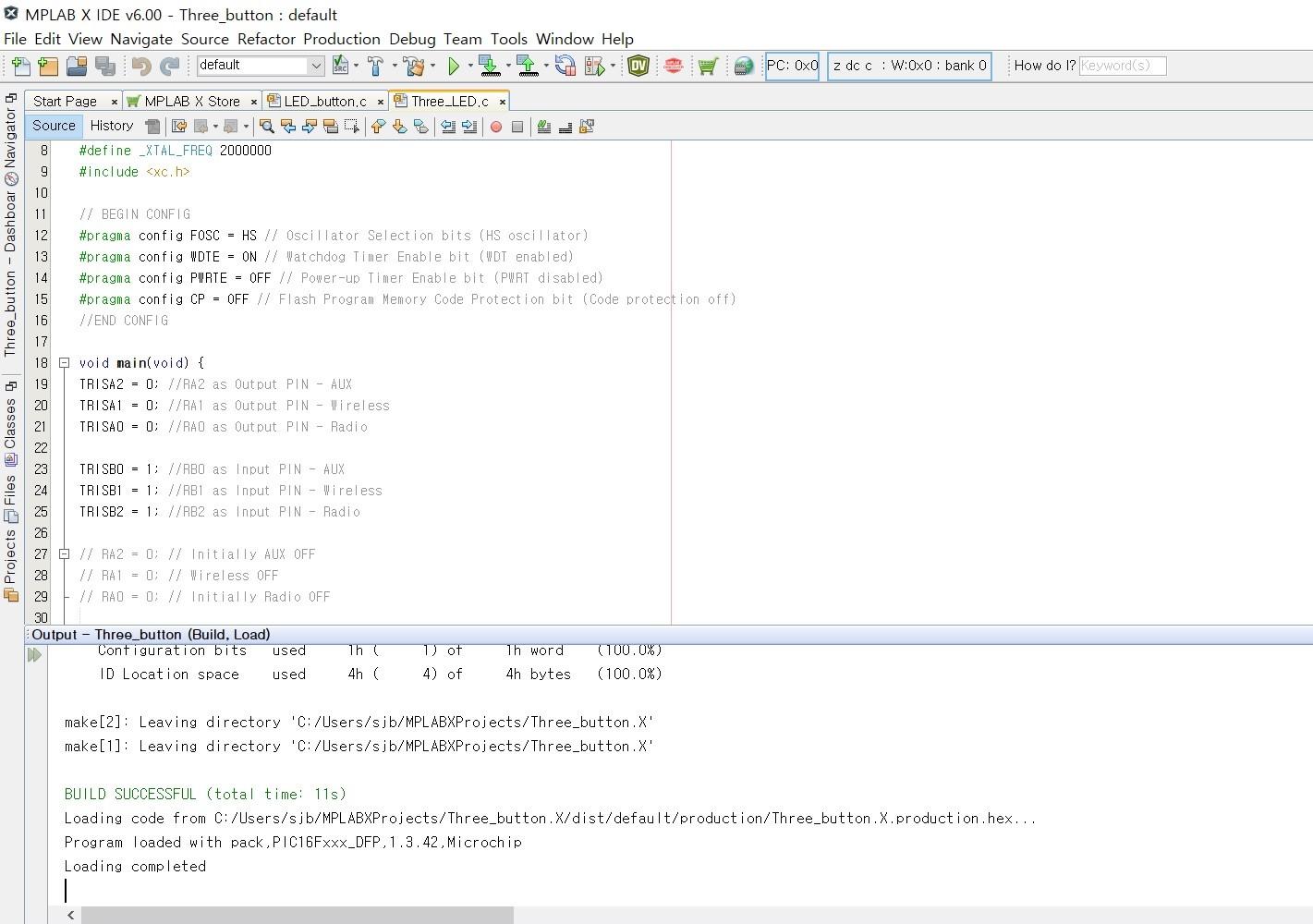
Task: Toggle Highlight Search in editor toolbar
Action: (330, 127)
